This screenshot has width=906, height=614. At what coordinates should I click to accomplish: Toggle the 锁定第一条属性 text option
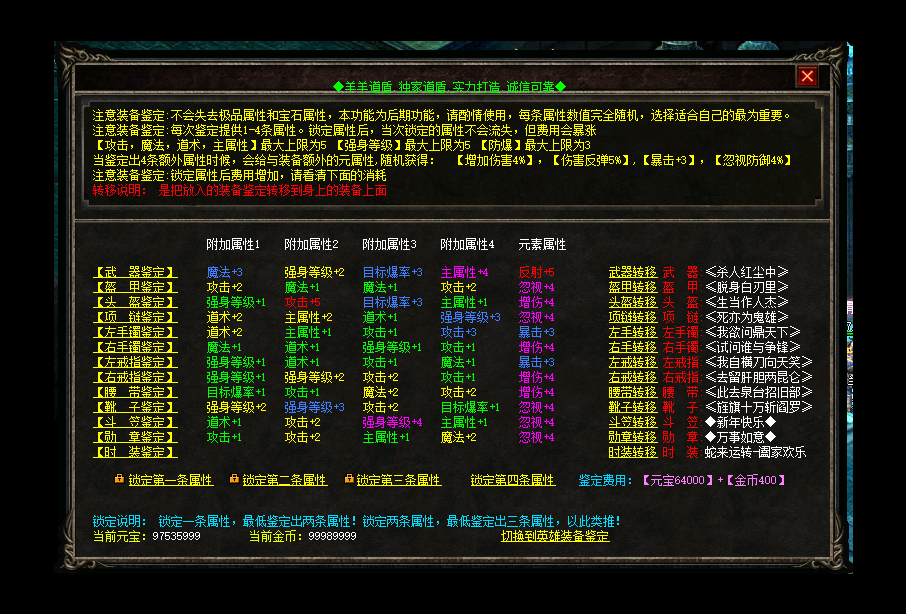[170, 480]
